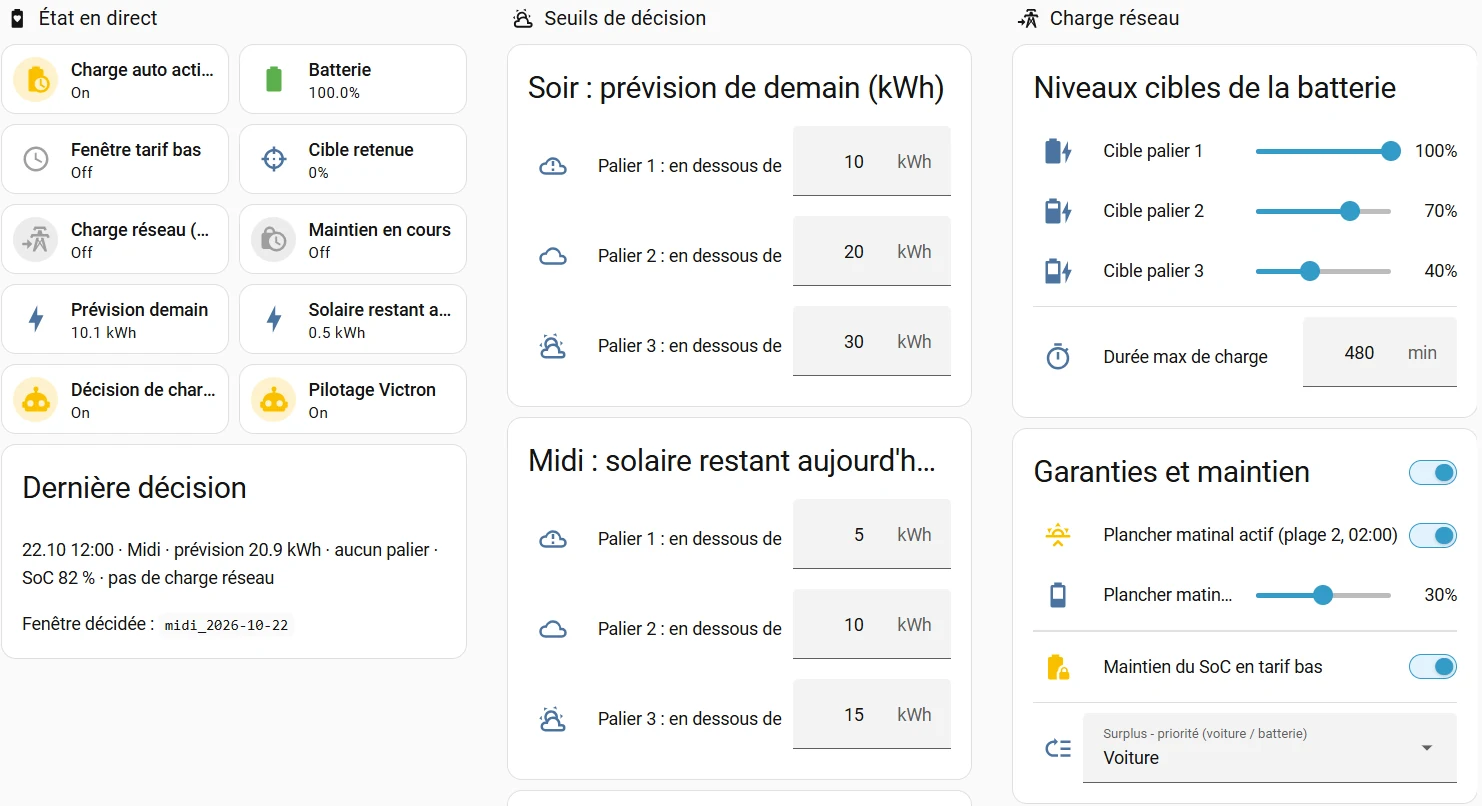Image resolution: width=1482 pixels, height=806 pixels.
Task: Click the 'Dernière décision' heading
Action: pyautogui.click(x=134, y=488)
